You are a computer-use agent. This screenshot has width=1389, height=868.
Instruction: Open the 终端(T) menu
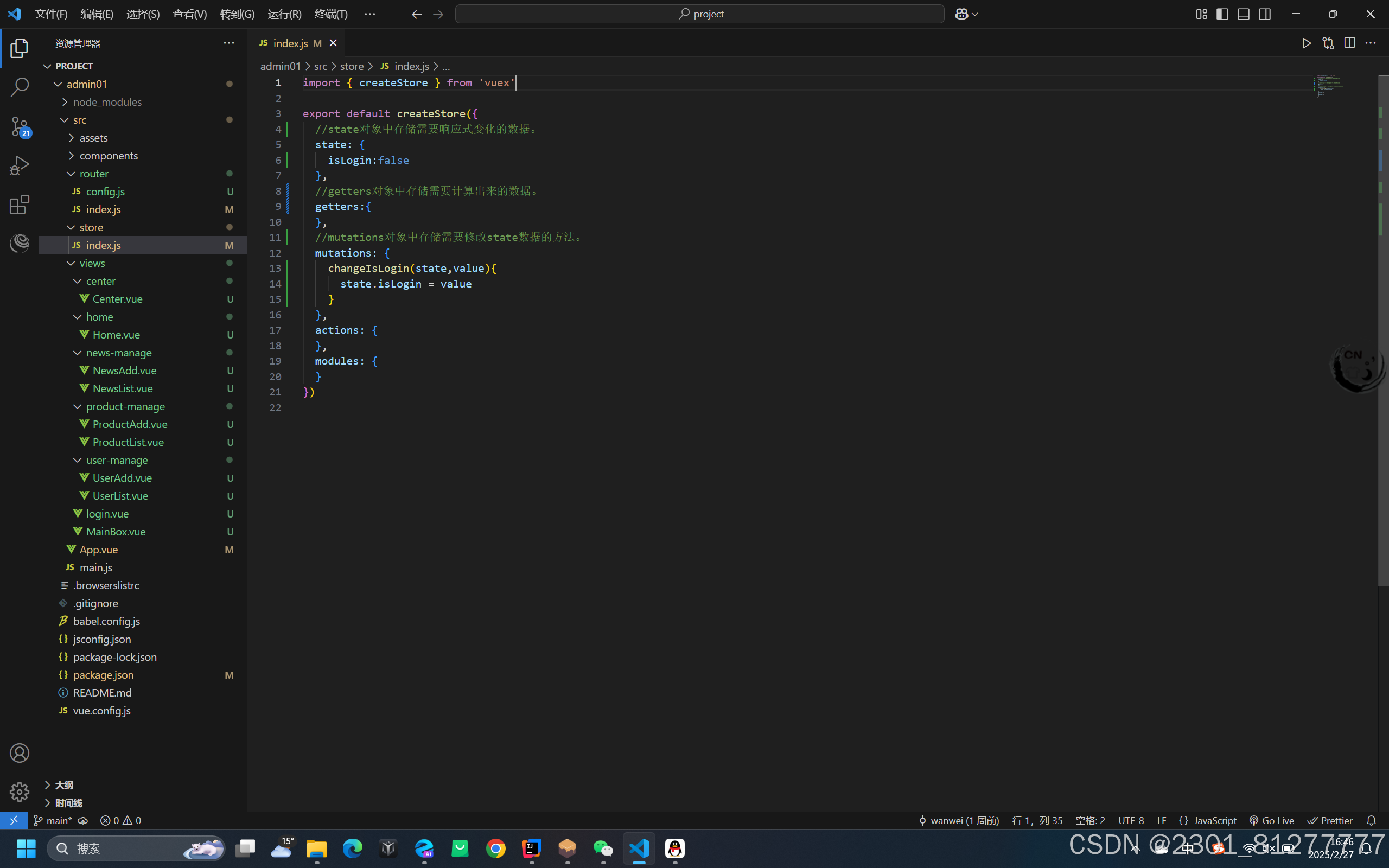330,14
